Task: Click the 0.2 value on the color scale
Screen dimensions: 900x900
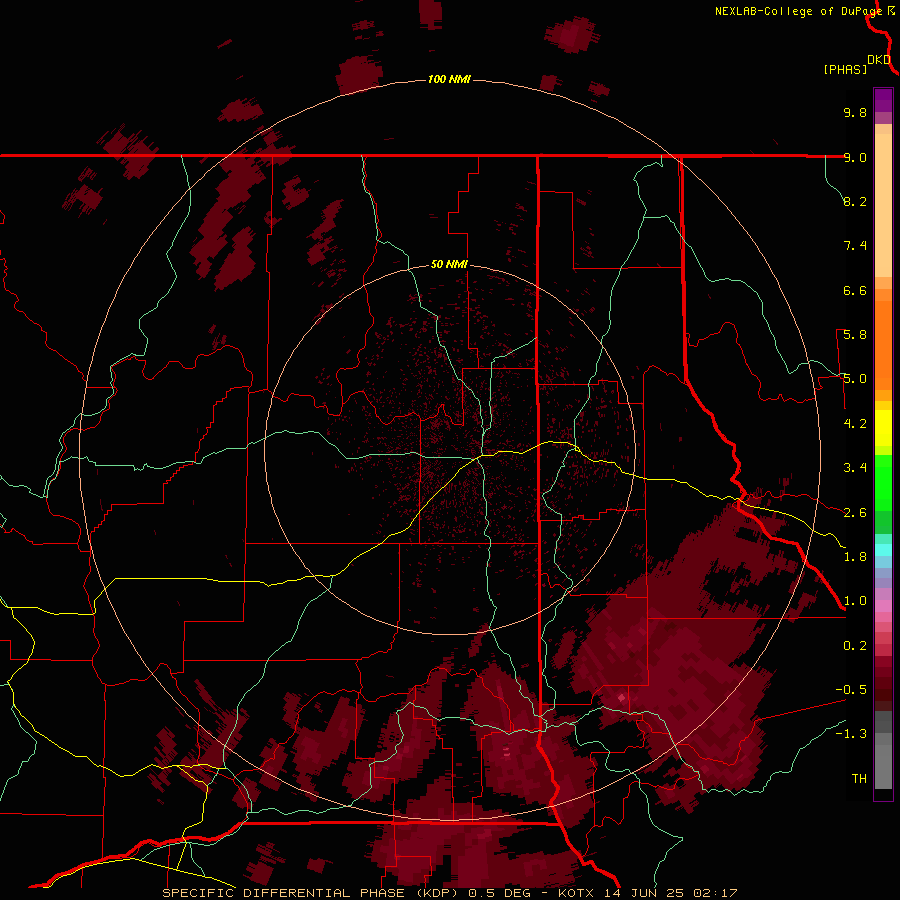Action: [855, 646]
